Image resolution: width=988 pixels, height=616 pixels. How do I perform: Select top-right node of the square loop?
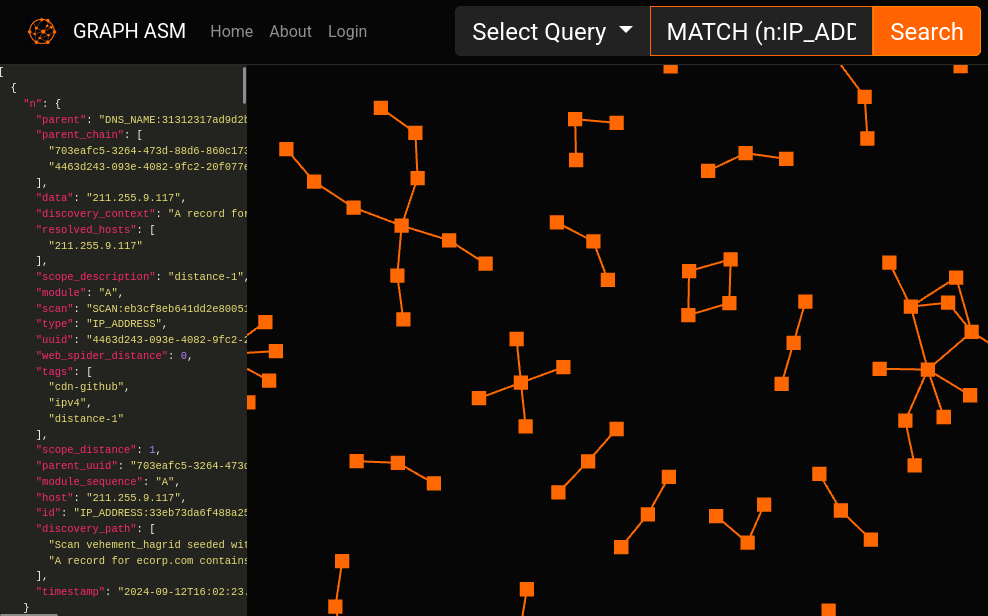731,259
